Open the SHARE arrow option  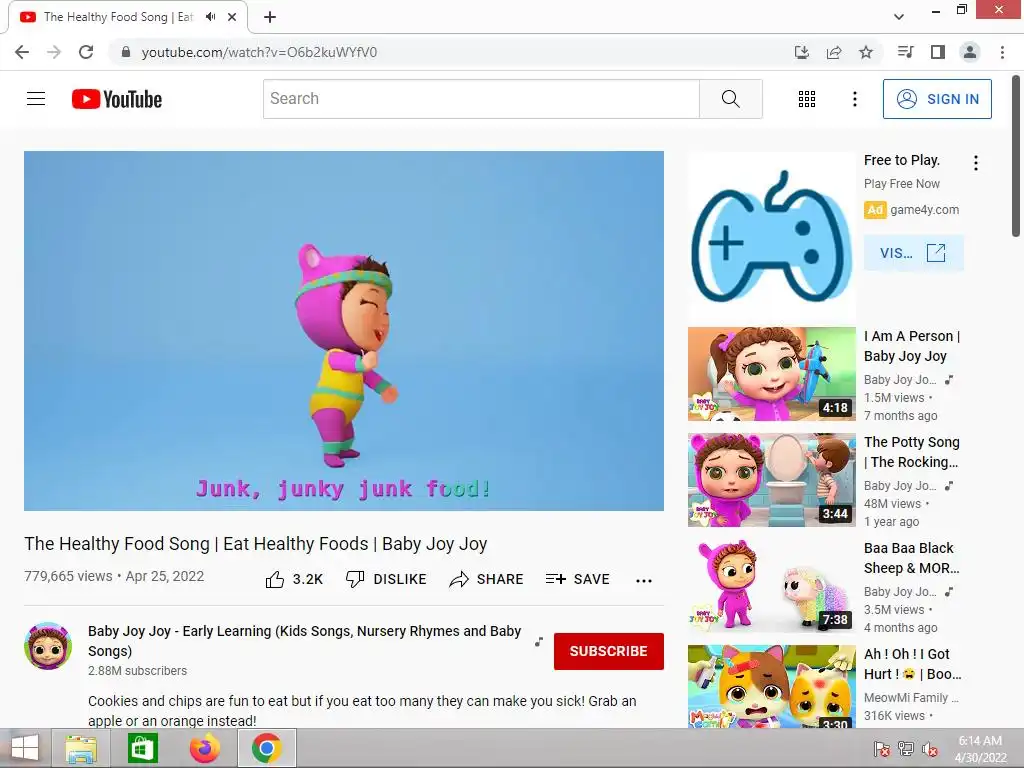(x=487, y=579)
